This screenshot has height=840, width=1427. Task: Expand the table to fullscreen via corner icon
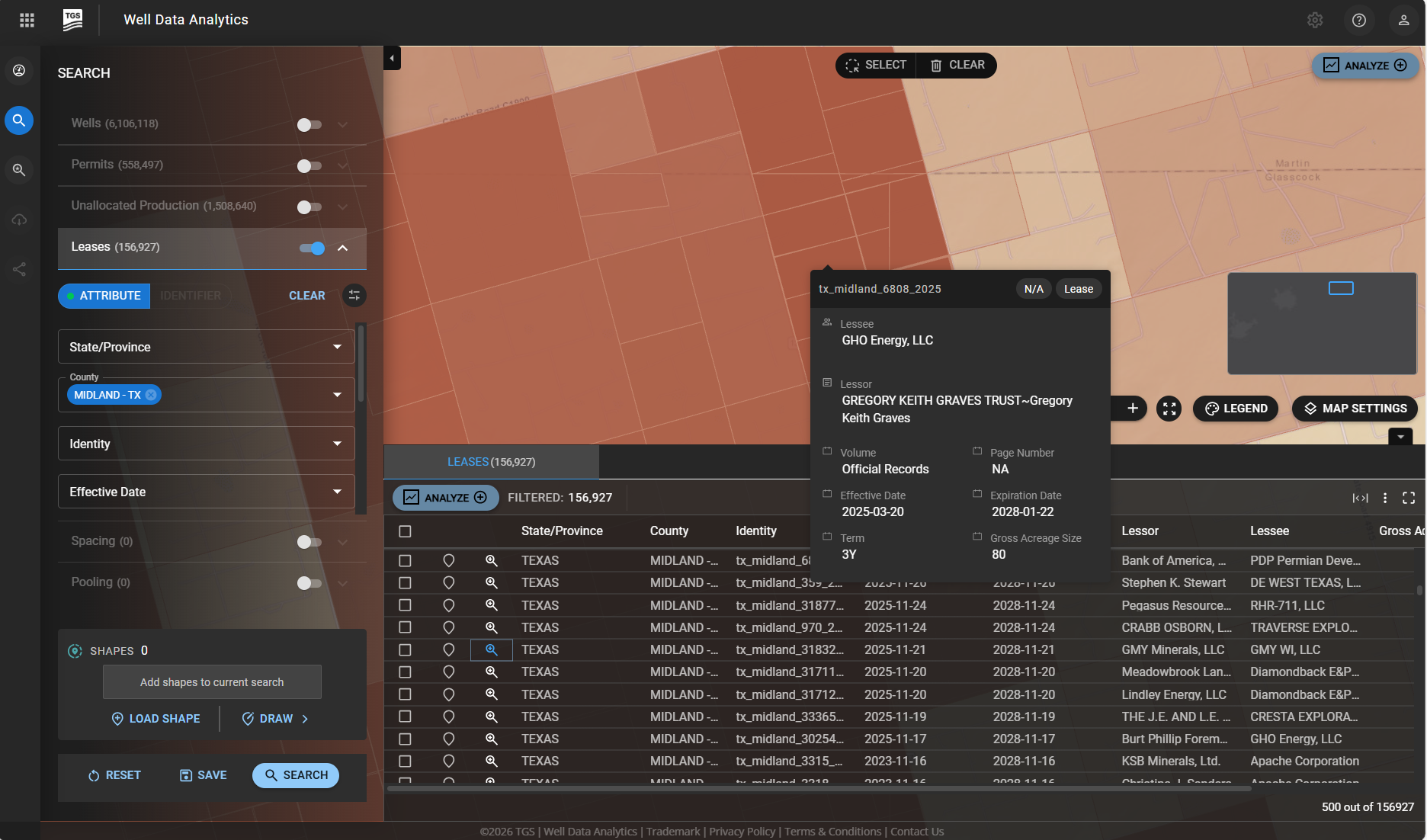(1409, 498)
